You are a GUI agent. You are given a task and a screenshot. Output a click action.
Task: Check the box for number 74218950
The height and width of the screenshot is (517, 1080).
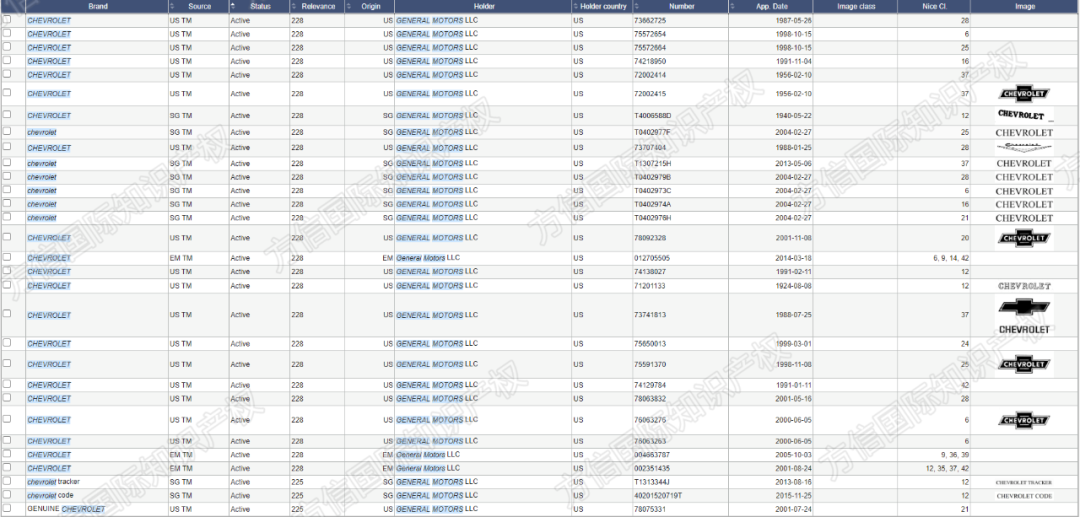pyautogui.click(x=7, y=61)
